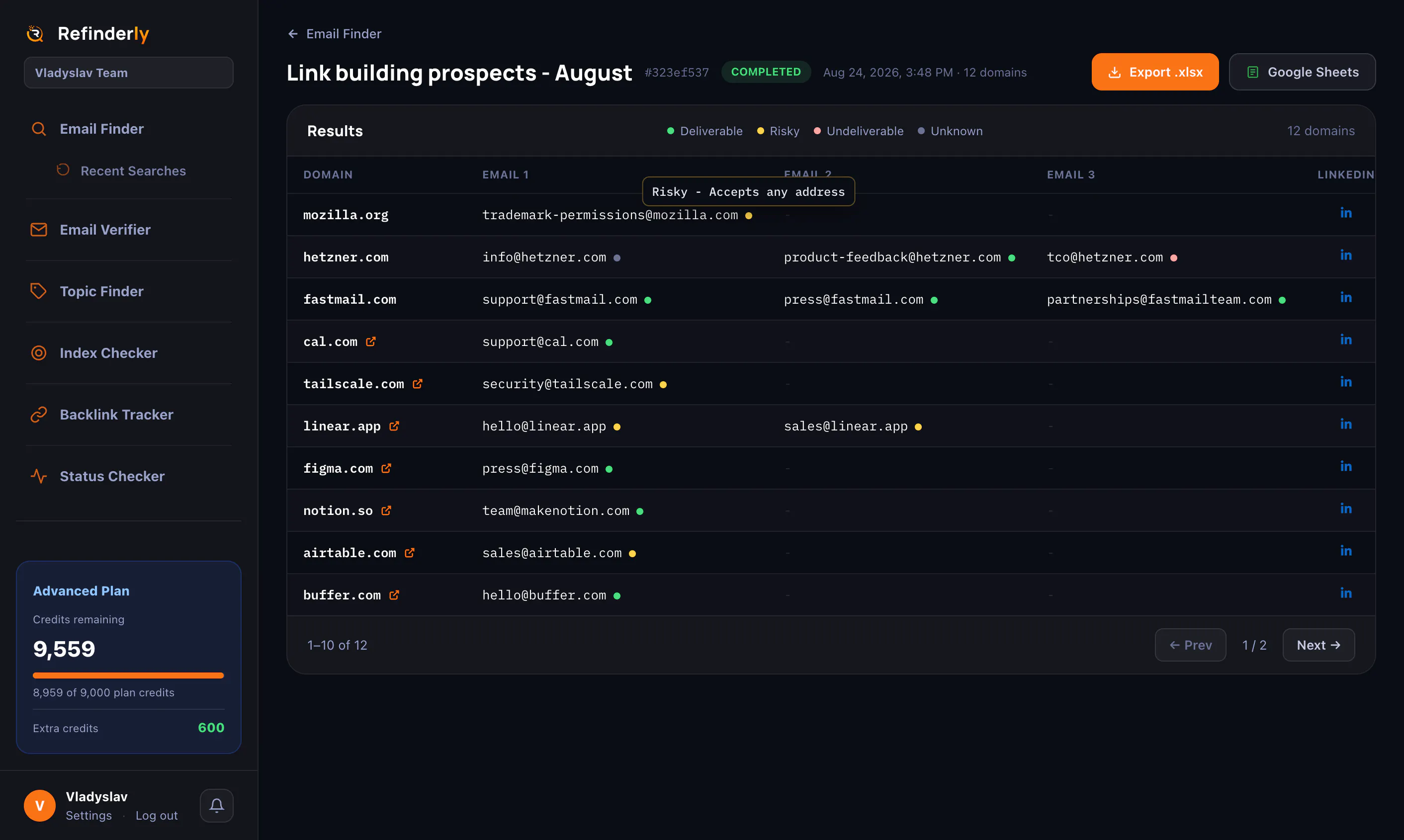Click Log out link
Viewport: 1404px width, 840px height.
point(156,816)
